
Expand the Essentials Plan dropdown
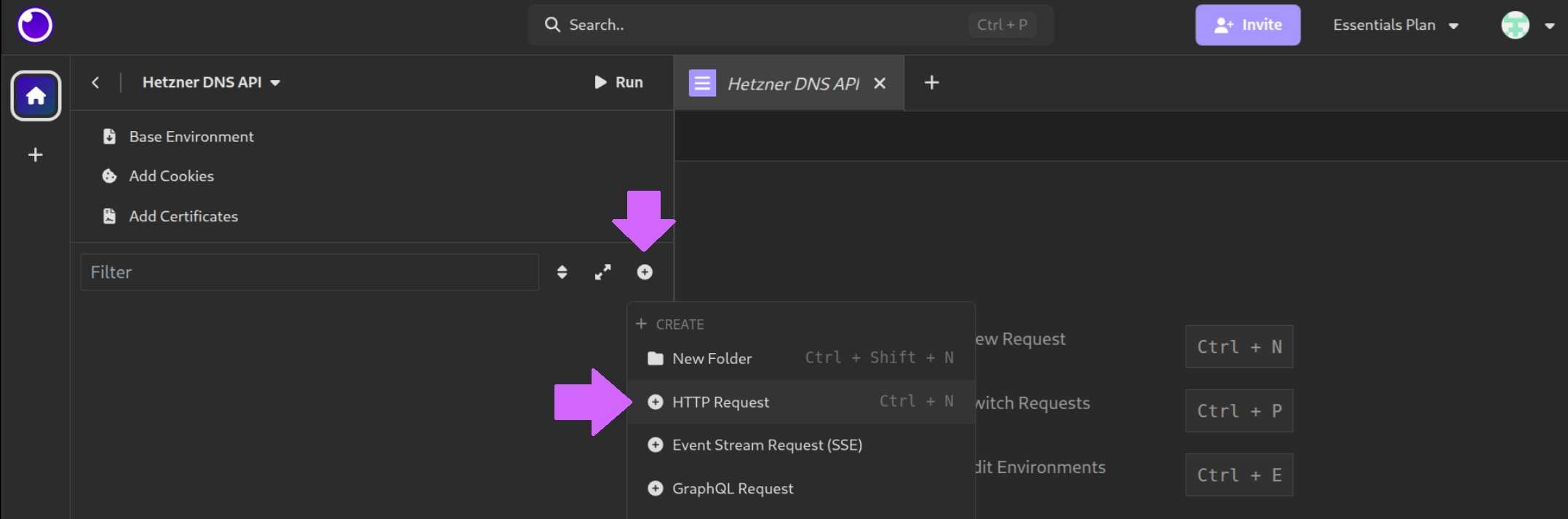click(x=1395, y=25)
